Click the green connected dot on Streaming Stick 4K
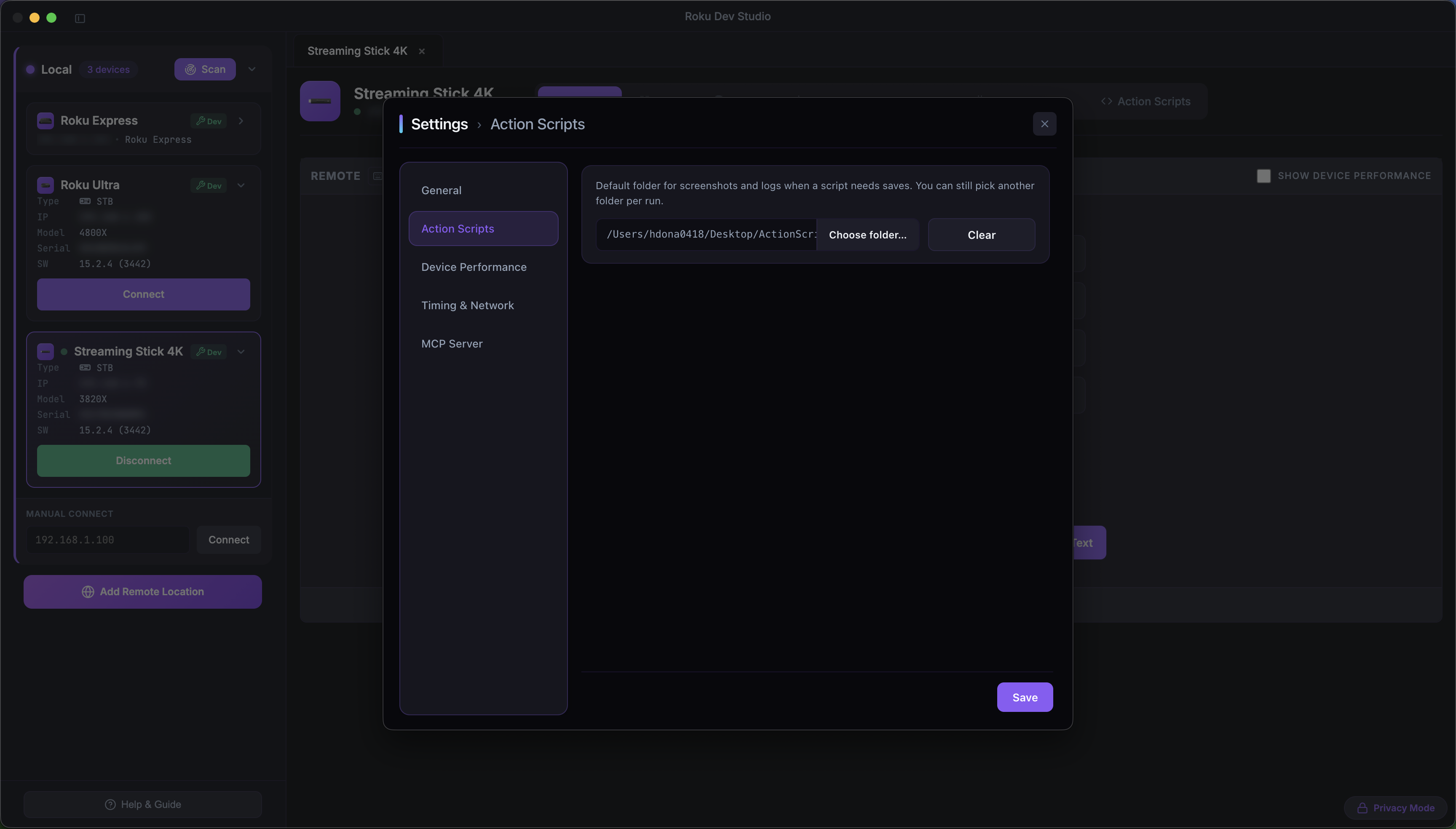1456x829 pixels. 64,351
